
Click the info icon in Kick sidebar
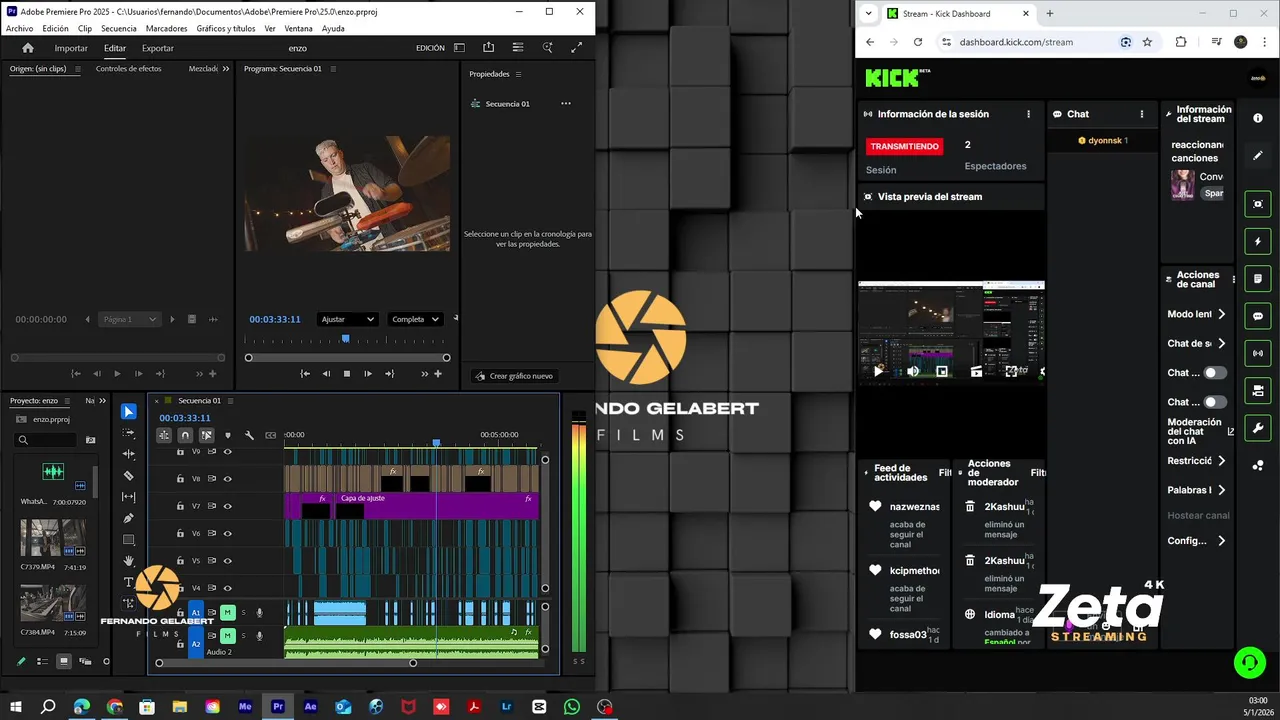coord(1258,118)
